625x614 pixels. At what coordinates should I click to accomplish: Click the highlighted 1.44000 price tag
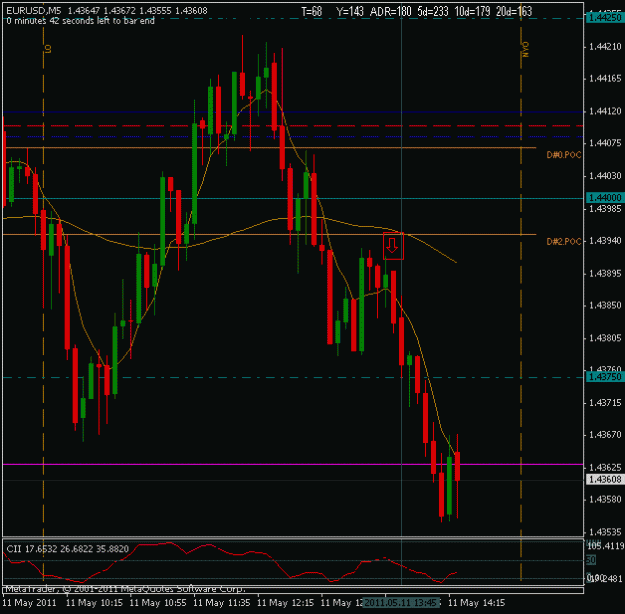click(605, 198)
